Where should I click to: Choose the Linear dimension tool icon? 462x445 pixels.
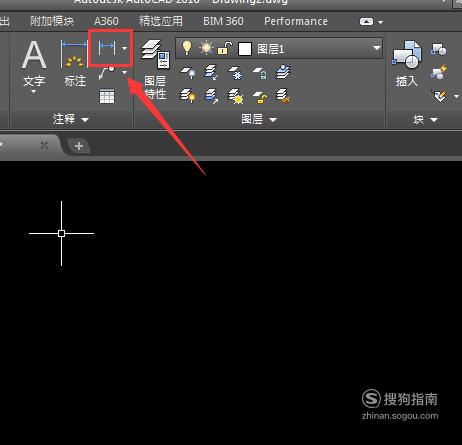[107, 48]
